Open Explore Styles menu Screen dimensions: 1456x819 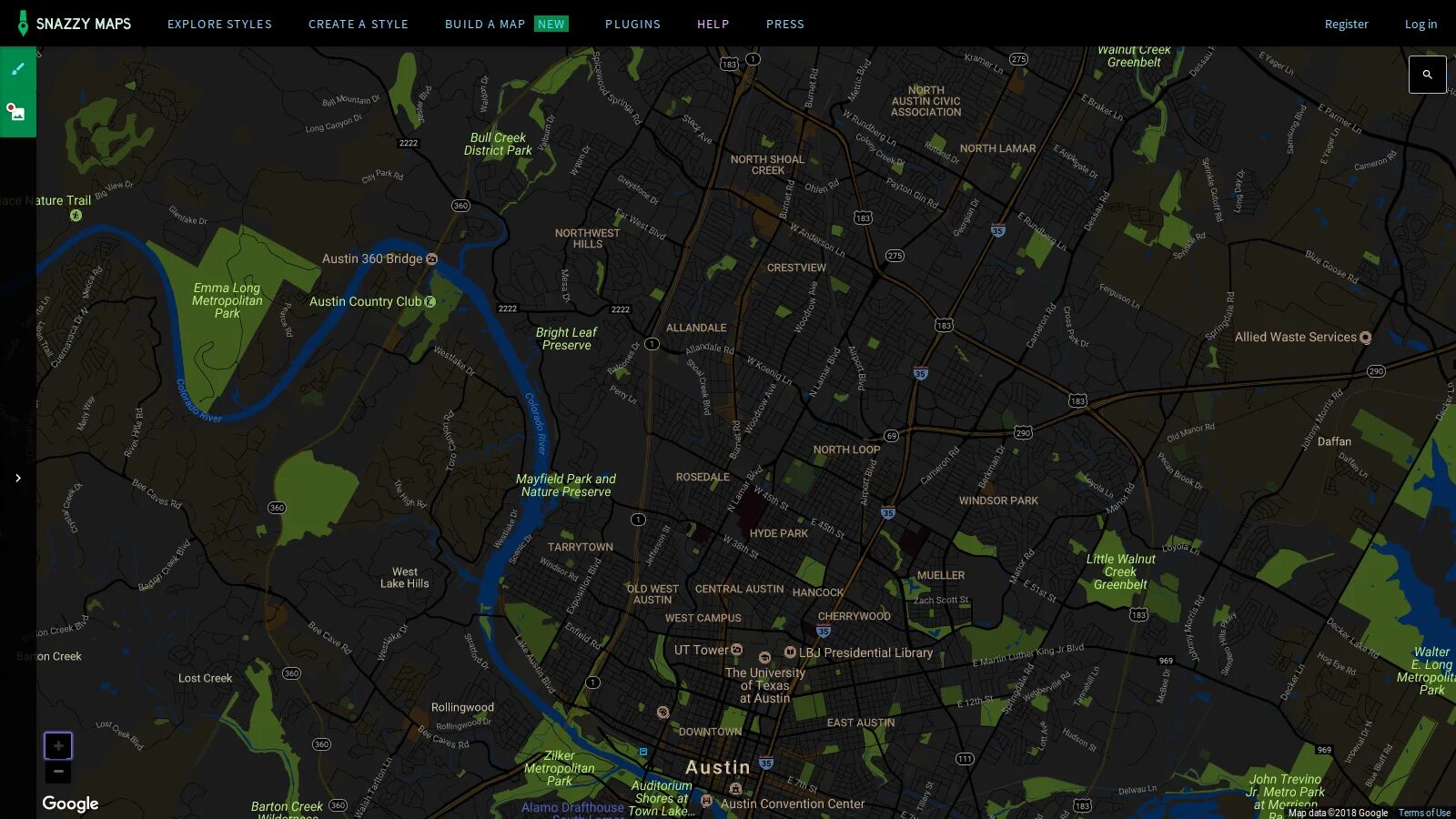pyautogui.click(x=219, y=24)
